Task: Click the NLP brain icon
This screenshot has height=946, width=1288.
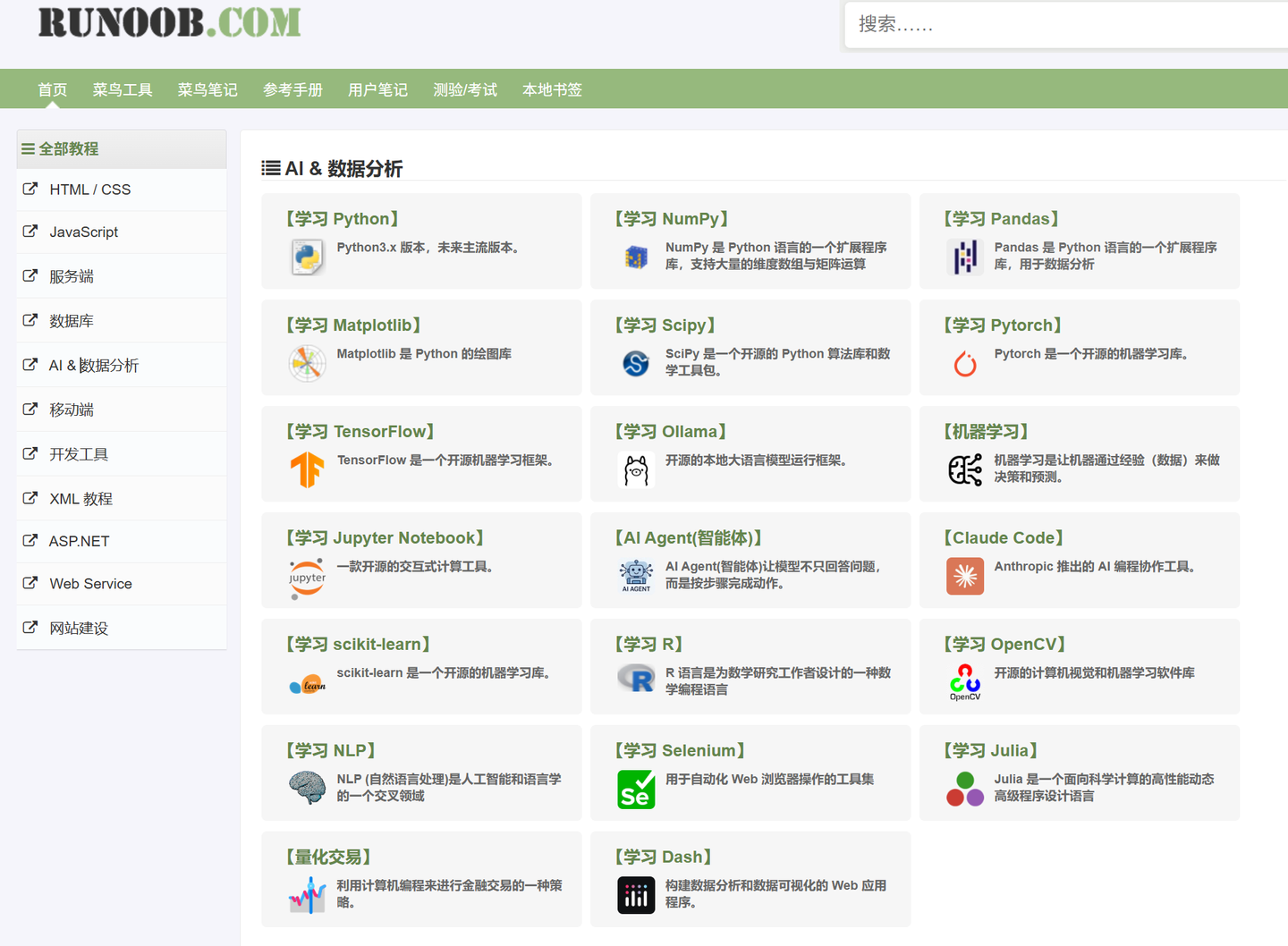Action: (307, 790)
